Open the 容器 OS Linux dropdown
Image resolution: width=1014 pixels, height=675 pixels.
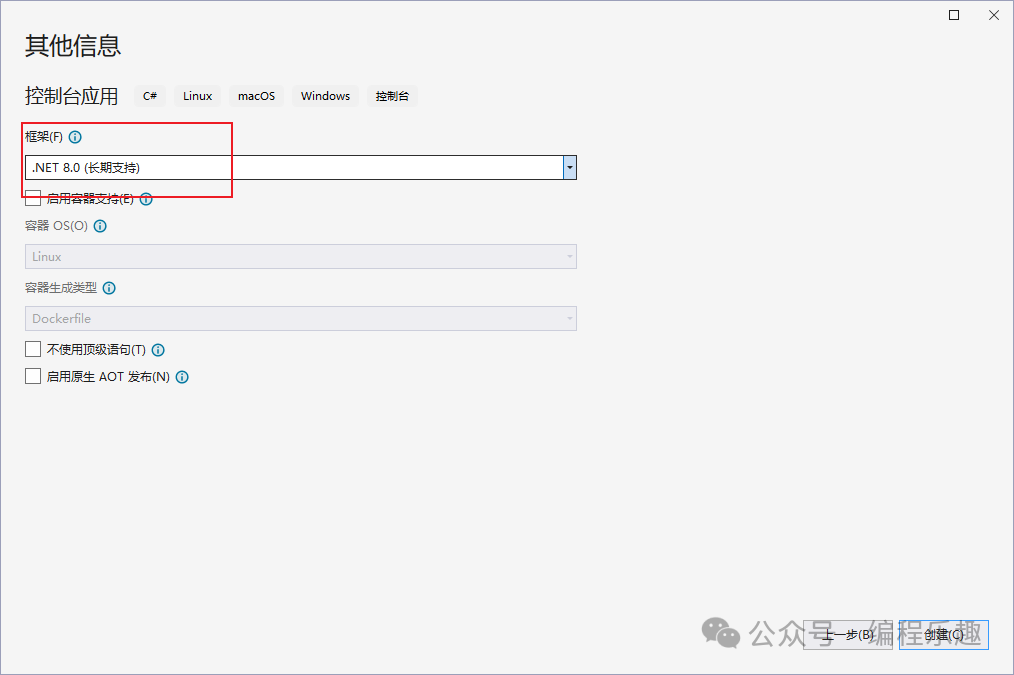pyautogui.click(x=301, y=257)
